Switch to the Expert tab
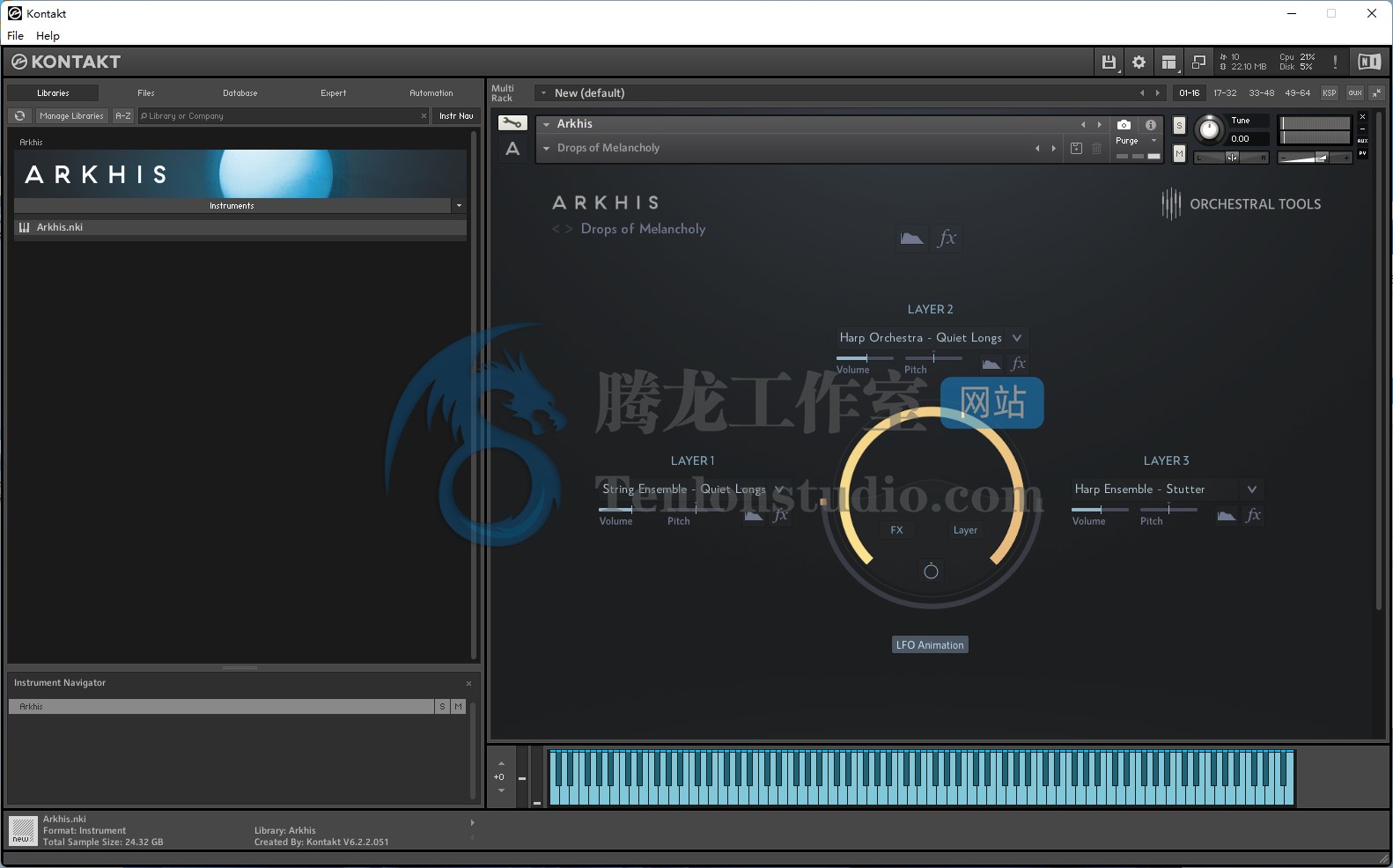Viewport: 1393px width, 868px height. coord(334,92)
